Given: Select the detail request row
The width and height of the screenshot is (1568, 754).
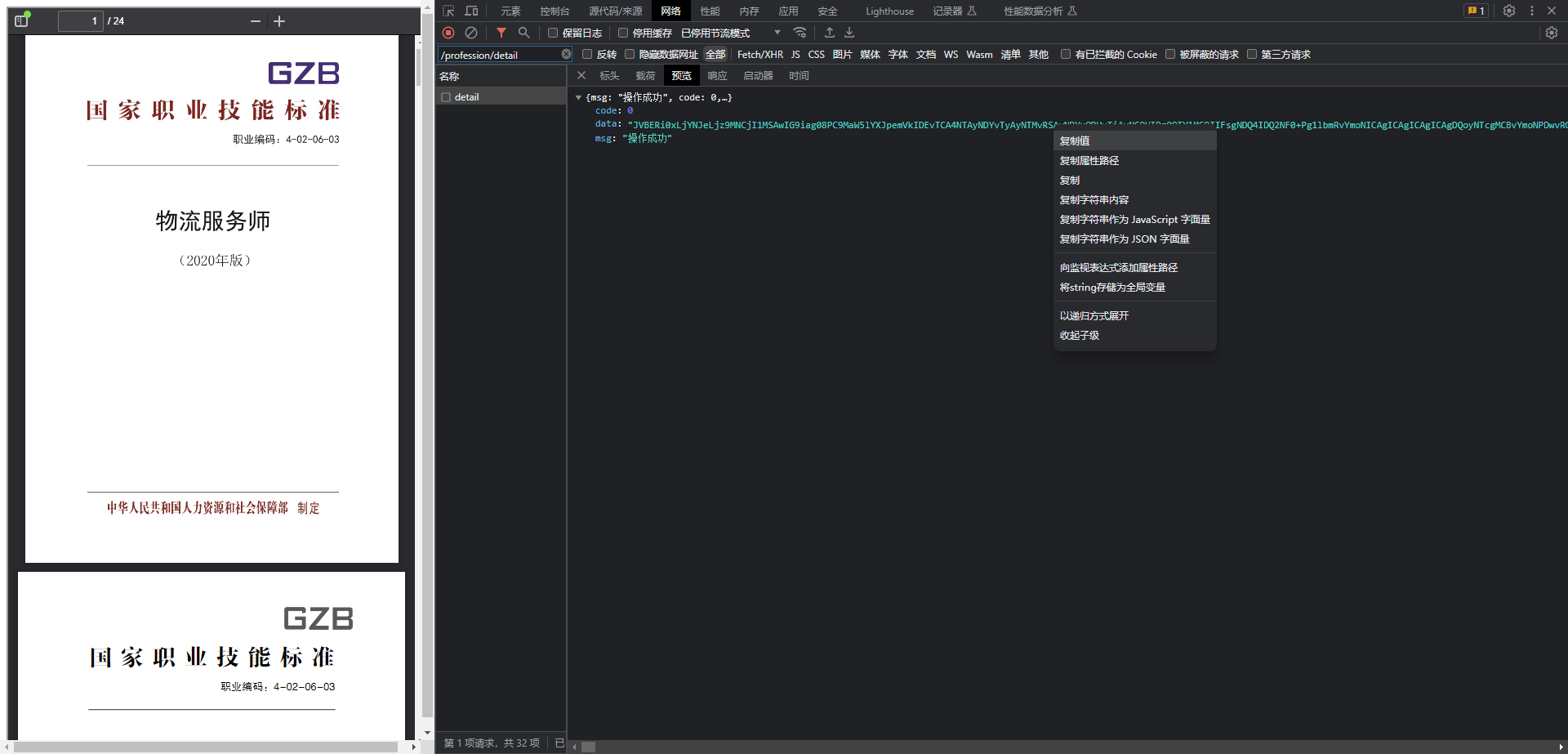Looking at the screenshot, I should pos(501,97).
